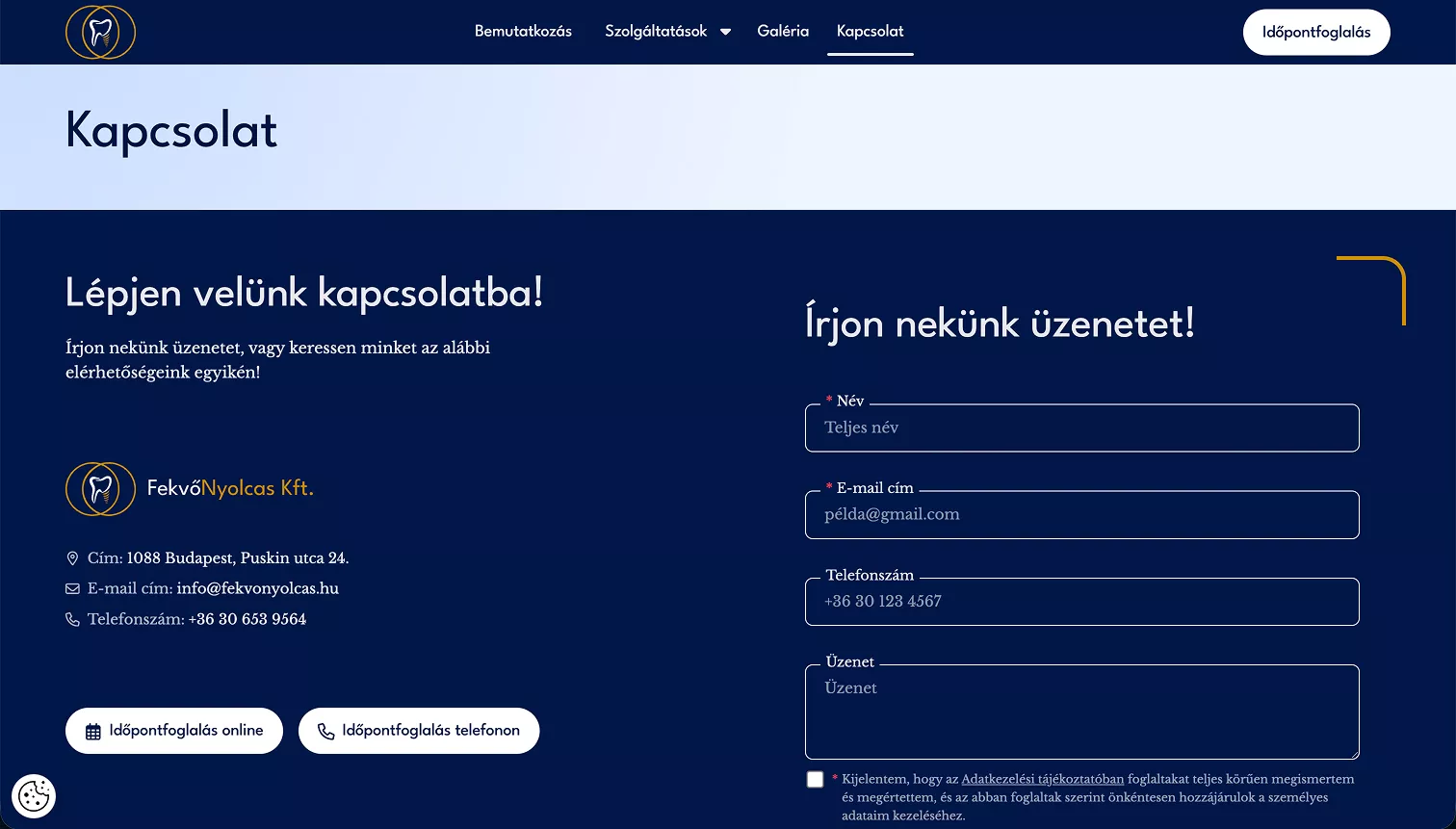Open the cookie settings icon bottom left
This screenshot has height=829, width=1456.
point(34,796)
